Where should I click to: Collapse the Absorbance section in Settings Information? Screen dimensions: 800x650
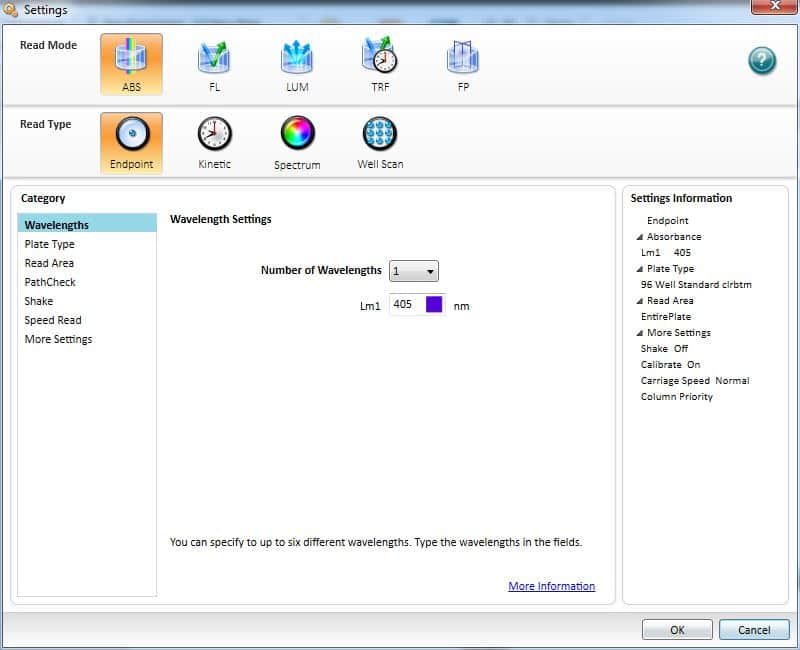[x=639, y=237]
